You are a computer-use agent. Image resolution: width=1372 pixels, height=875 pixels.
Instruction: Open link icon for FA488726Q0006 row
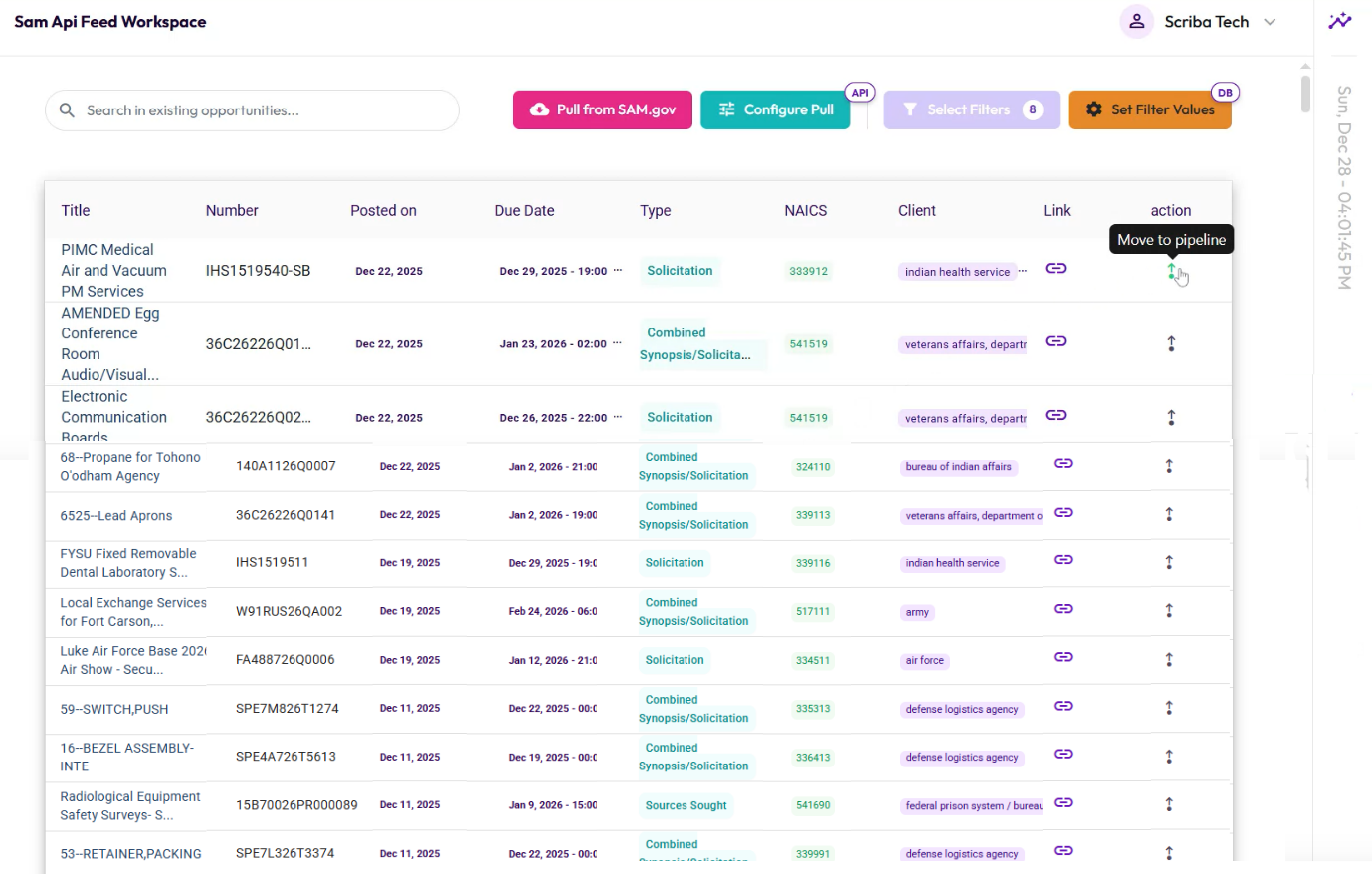click(x=1063, y=657)
